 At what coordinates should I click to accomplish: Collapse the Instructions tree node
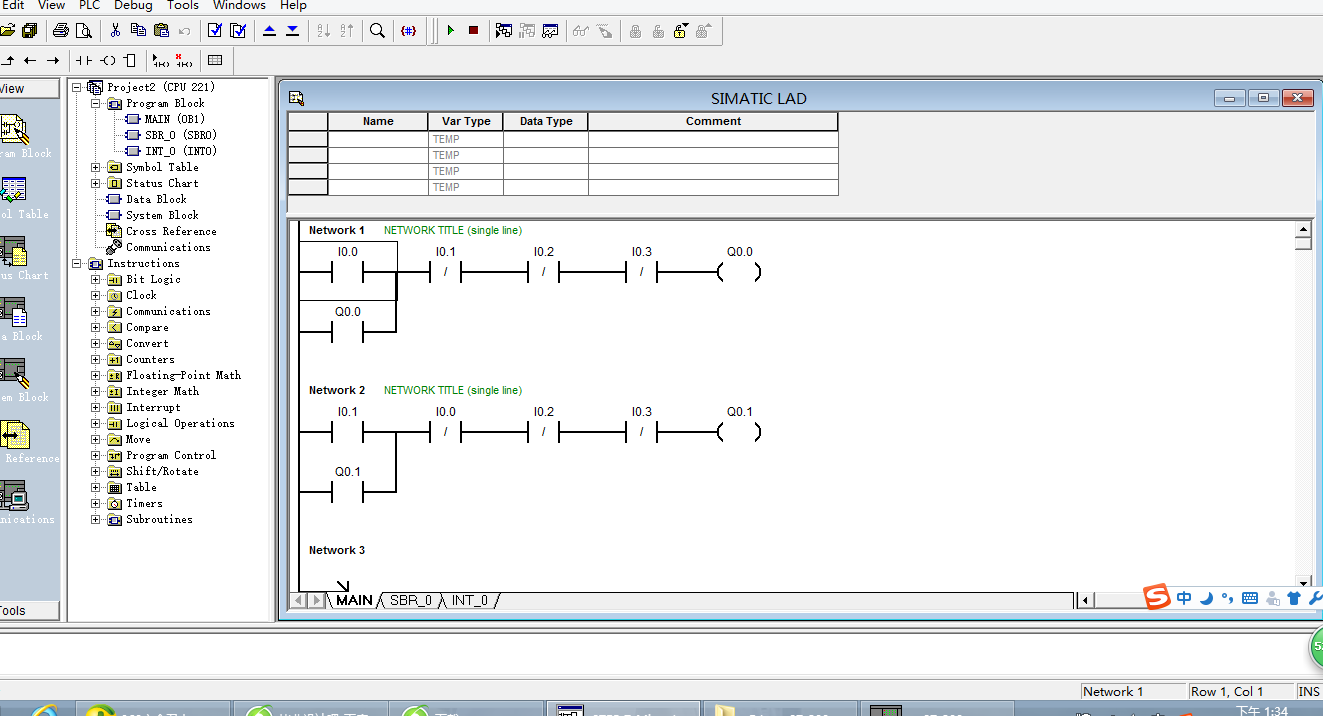[77, 263]
